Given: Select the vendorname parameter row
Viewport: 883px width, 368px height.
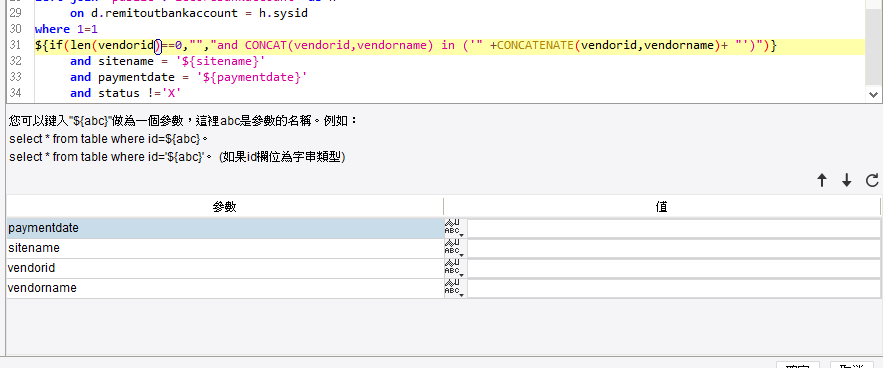Looking at the screenshot, I should [x=225, y=288].
